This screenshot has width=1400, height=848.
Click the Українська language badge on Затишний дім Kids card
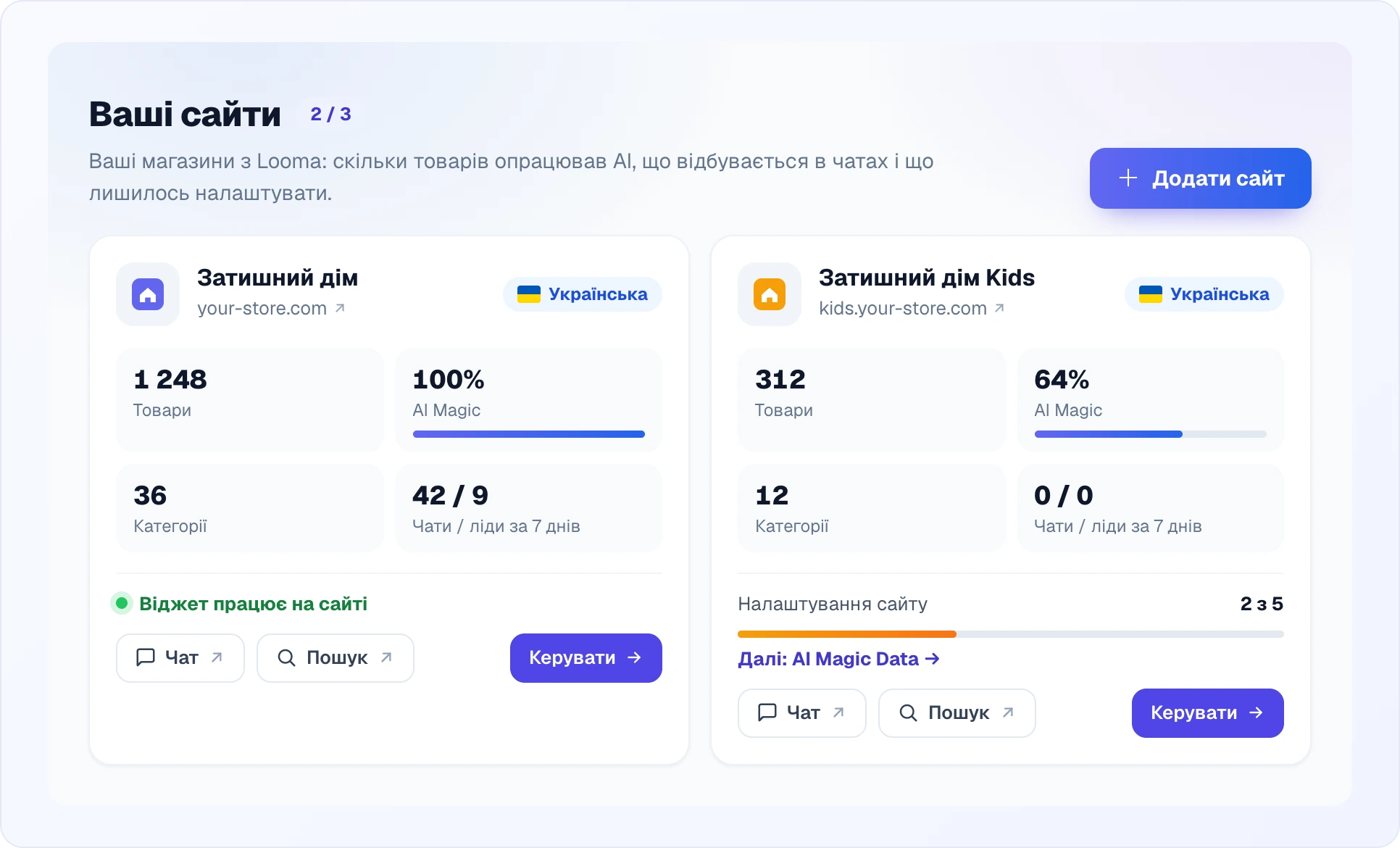[1204, 294]
